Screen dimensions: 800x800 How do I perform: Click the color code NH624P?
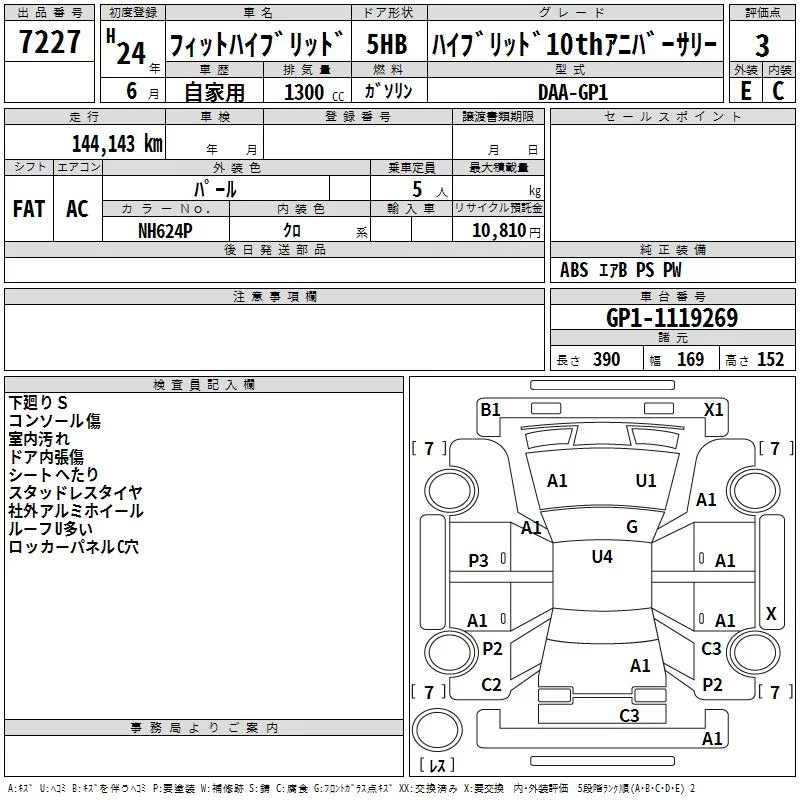point(166,231)
